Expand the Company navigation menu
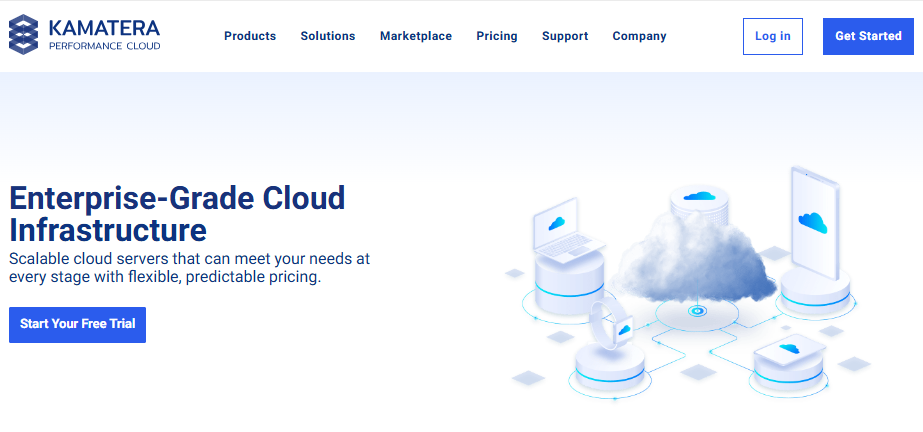This screenshot has width=923, height=432. 639,36
